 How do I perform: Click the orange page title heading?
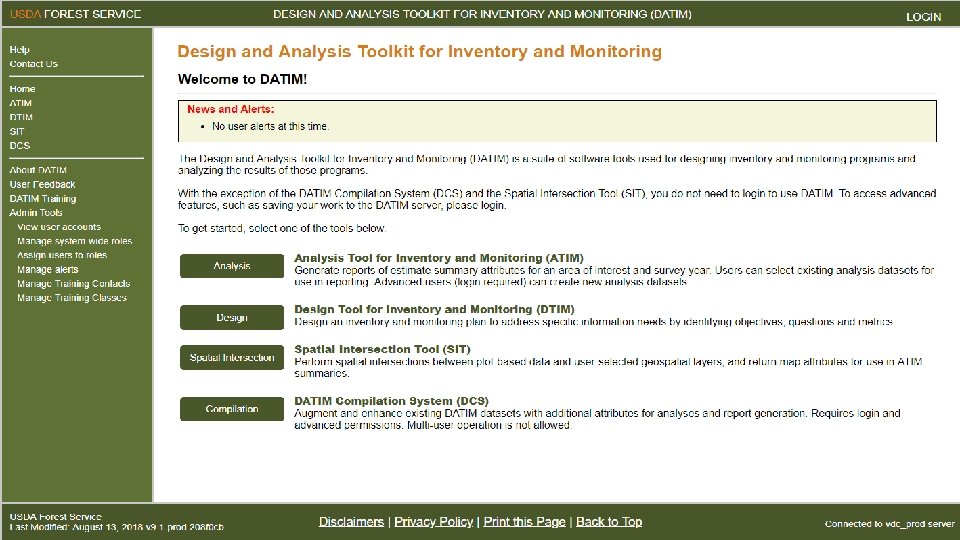coord(419,51)
